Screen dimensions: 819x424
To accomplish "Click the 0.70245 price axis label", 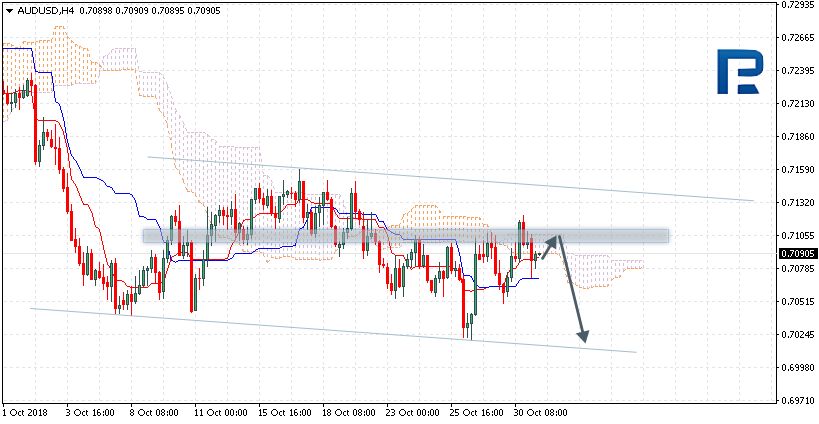I will [x=797, y=335].
